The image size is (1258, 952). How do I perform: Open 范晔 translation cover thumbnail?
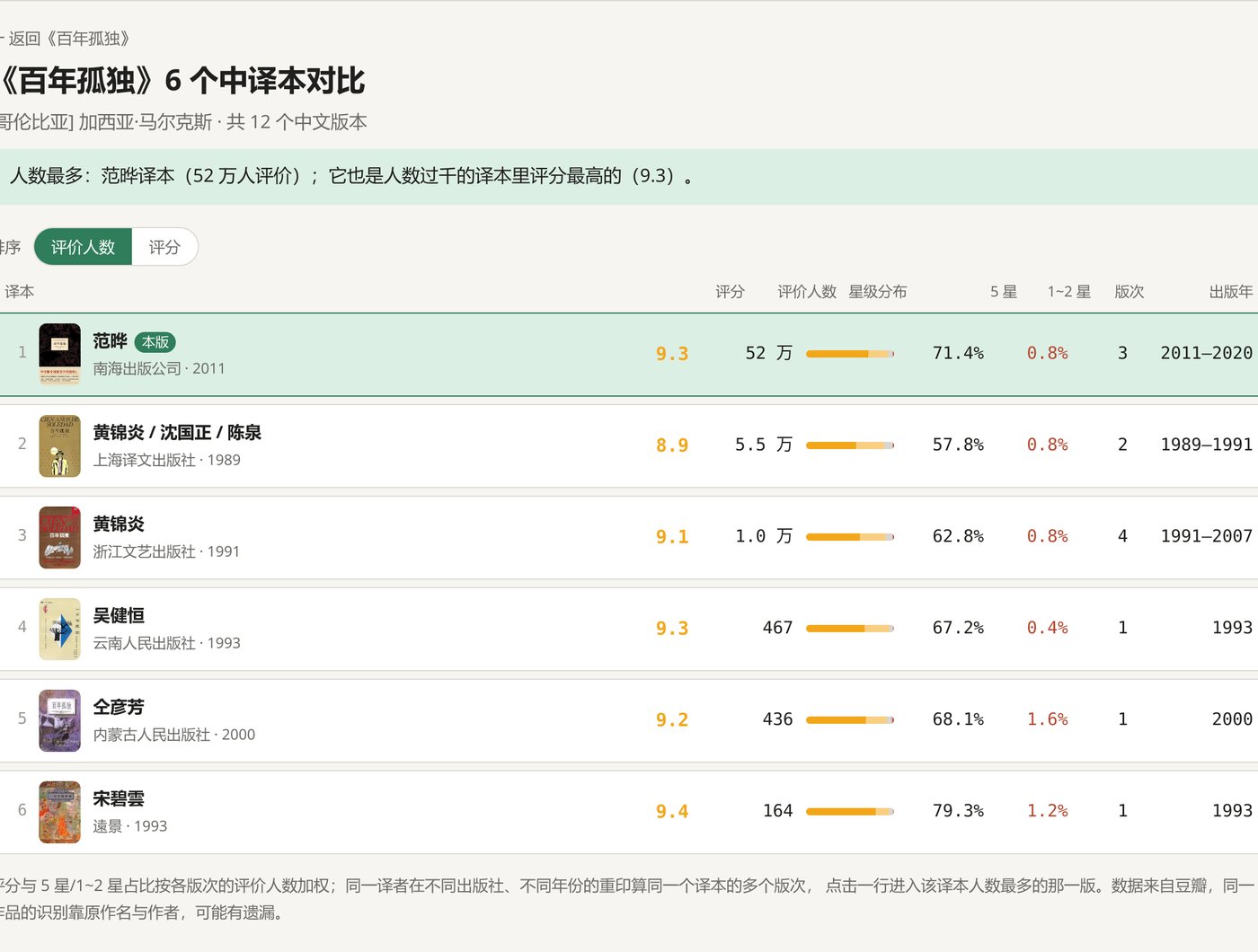click(x=59, y=354)
